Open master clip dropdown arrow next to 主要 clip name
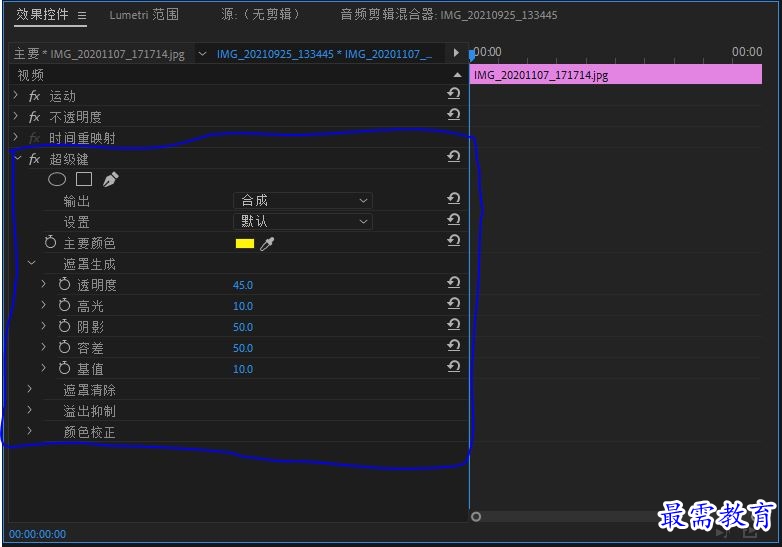The width and height of the screenshot is (782, 547). (202, 53)
